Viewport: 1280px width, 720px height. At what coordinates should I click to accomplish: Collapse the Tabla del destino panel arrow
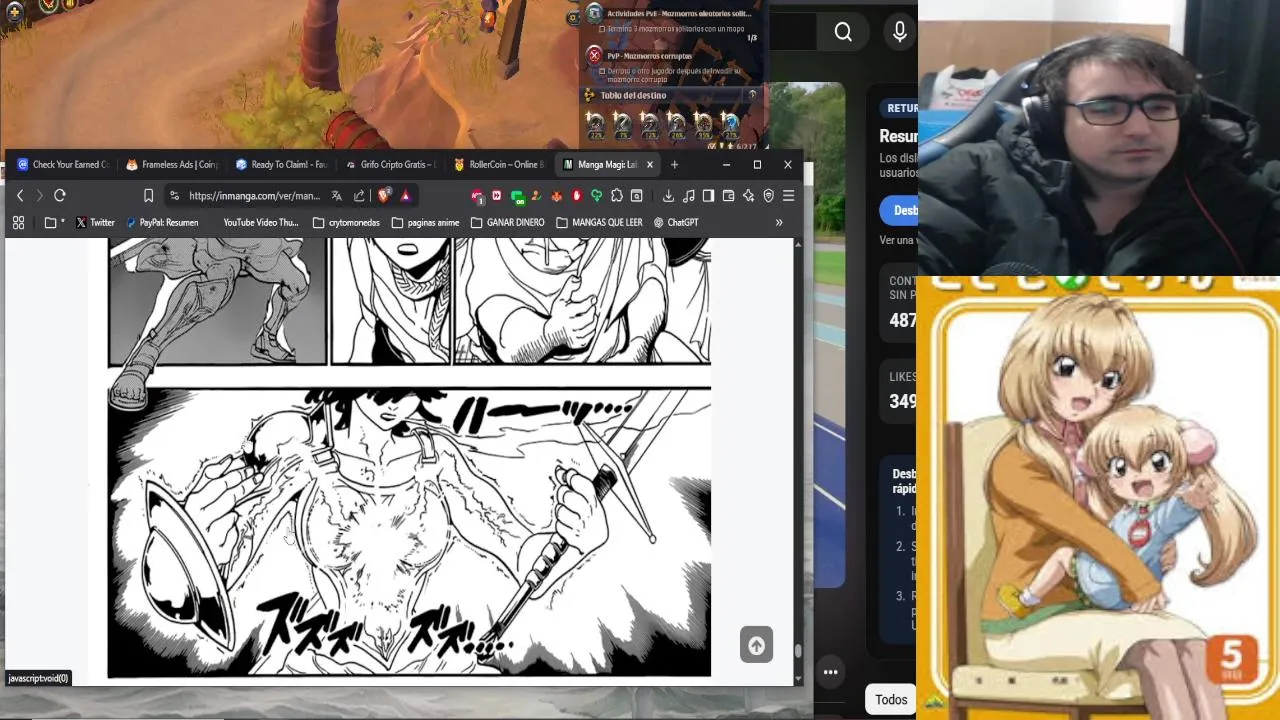[x=753, y=95]
